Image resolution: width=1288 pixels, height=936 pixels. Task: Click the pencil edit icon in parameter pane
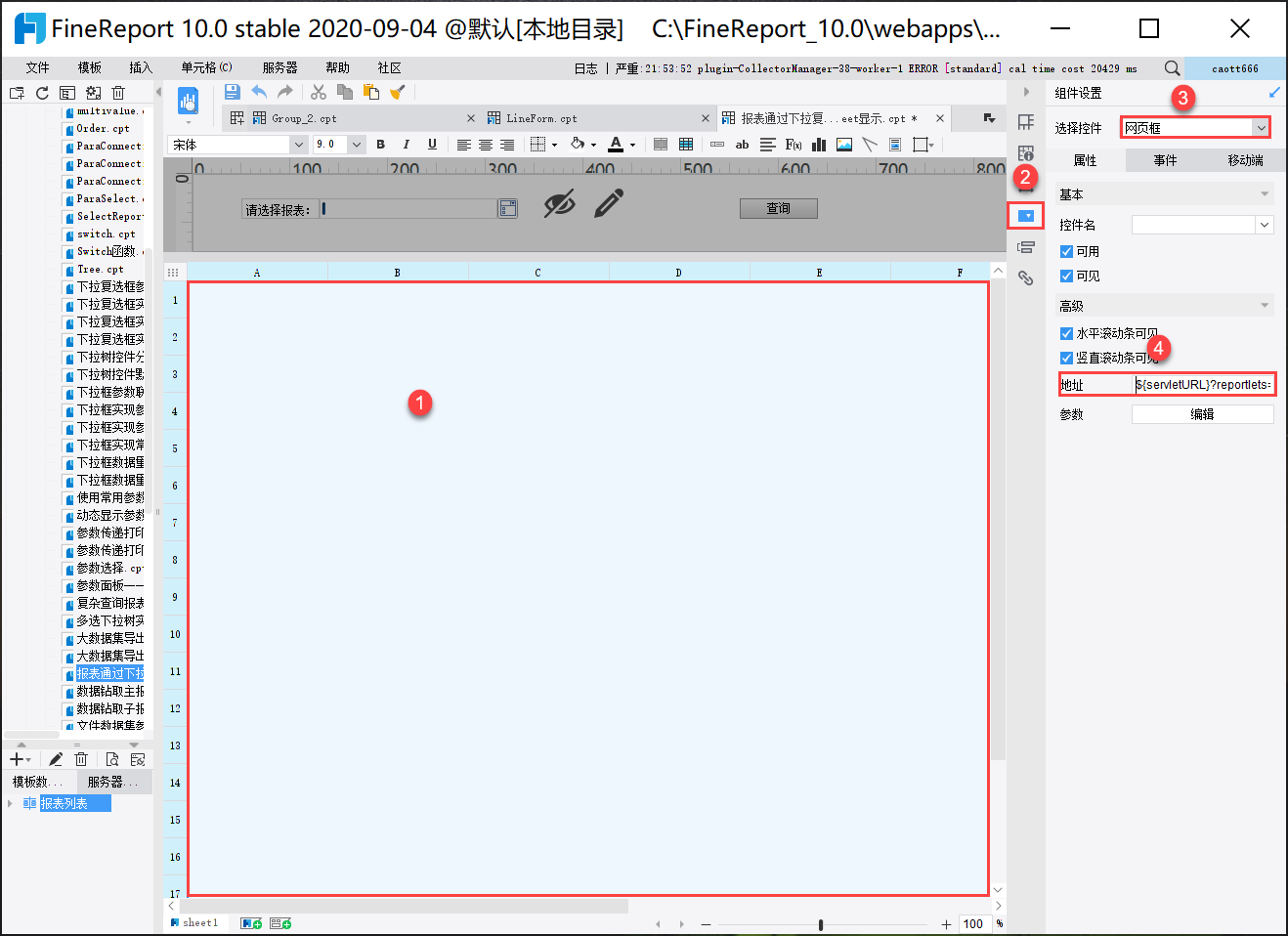608,204
